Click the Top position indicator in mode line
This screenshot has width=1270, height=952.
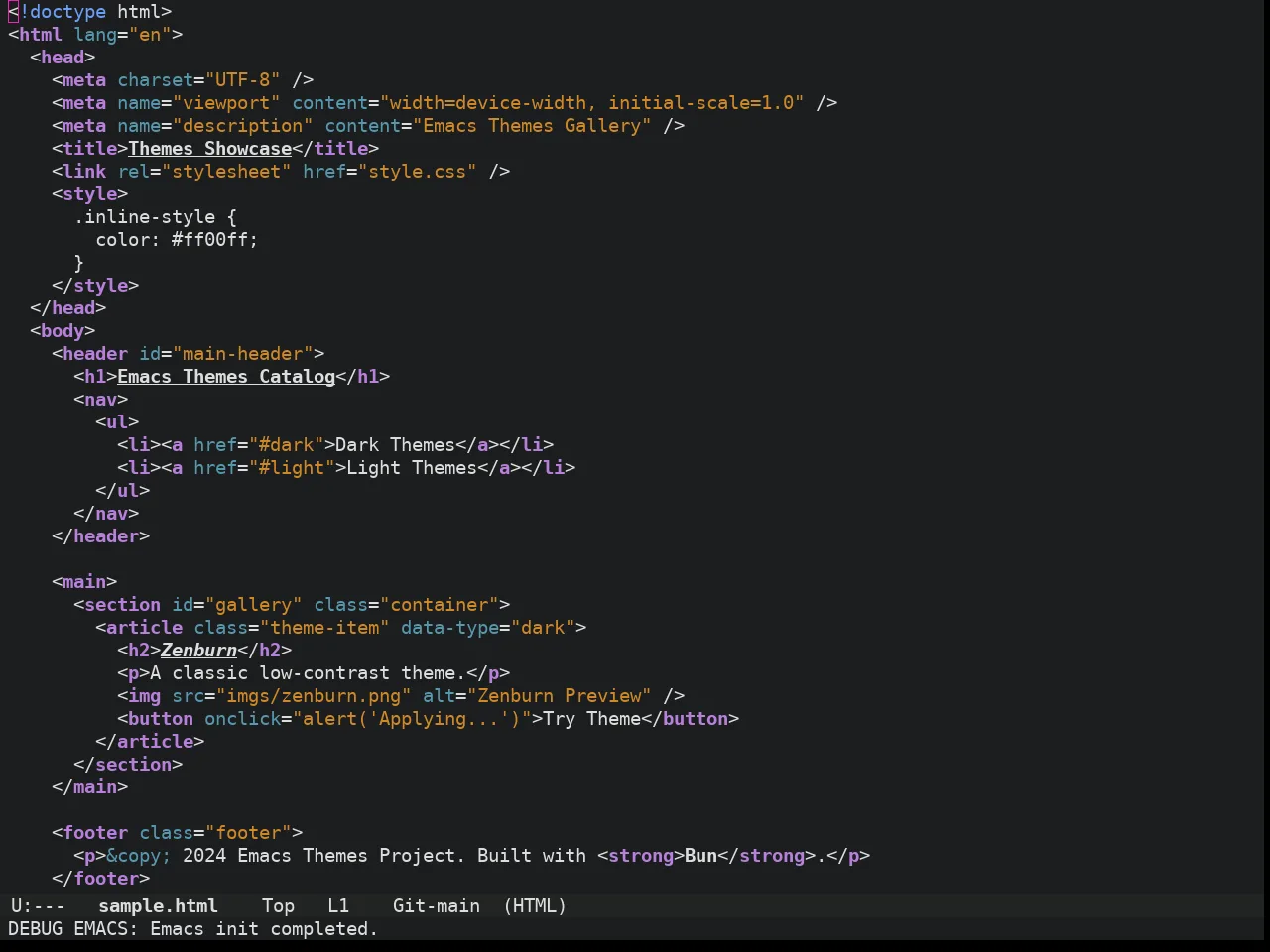(278, 905)
